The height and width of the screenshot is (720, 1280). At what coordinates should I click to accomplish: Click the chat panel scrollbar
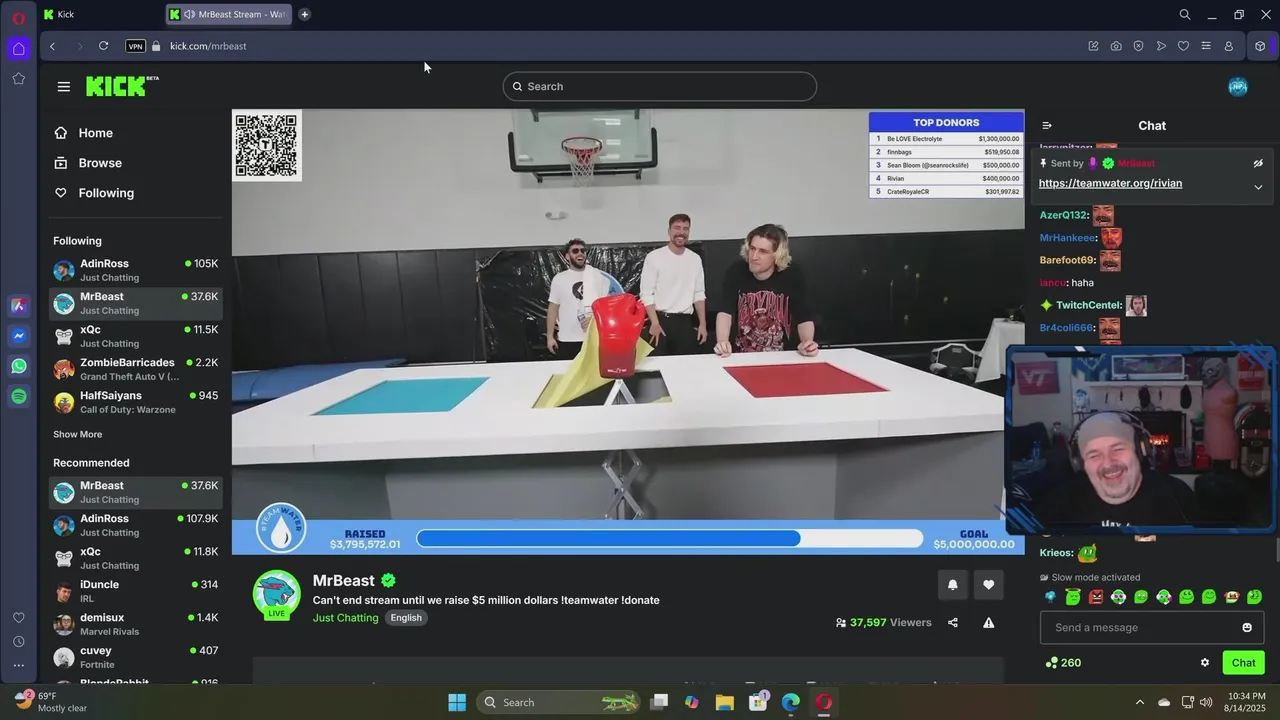(x=1276, y=550)
